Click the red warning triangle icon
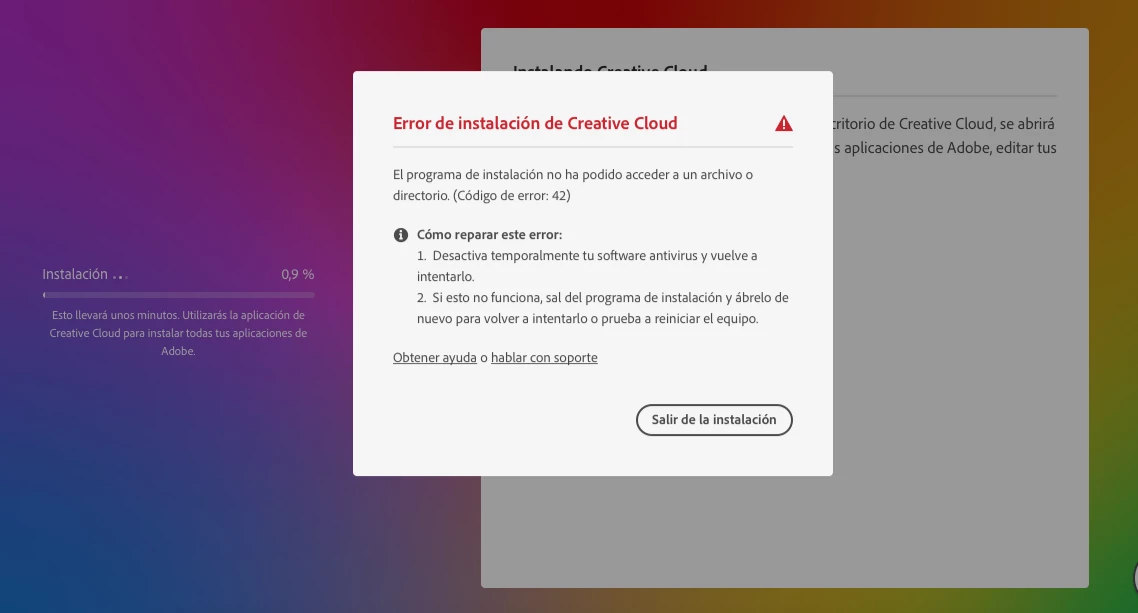 [784, 123]
